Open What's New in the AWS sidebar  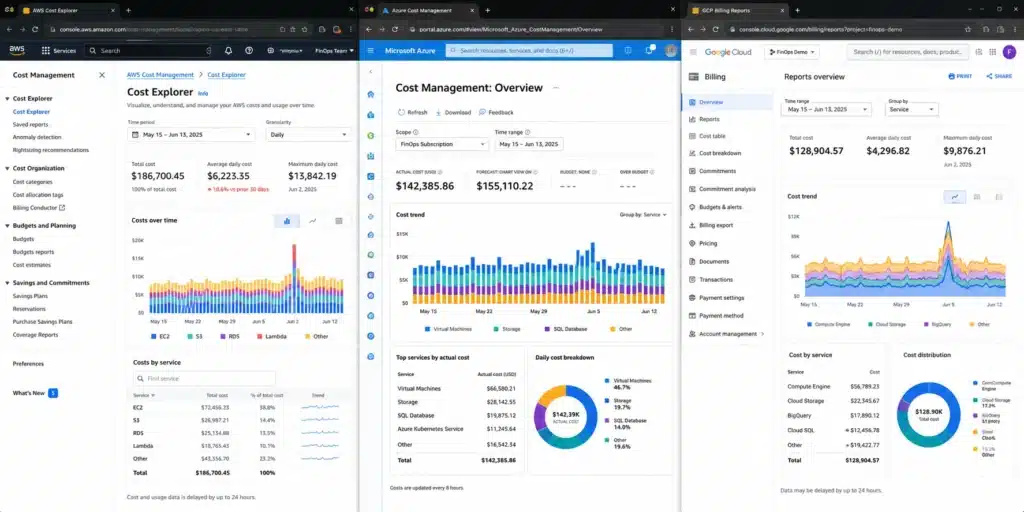(x=29, y=393)
